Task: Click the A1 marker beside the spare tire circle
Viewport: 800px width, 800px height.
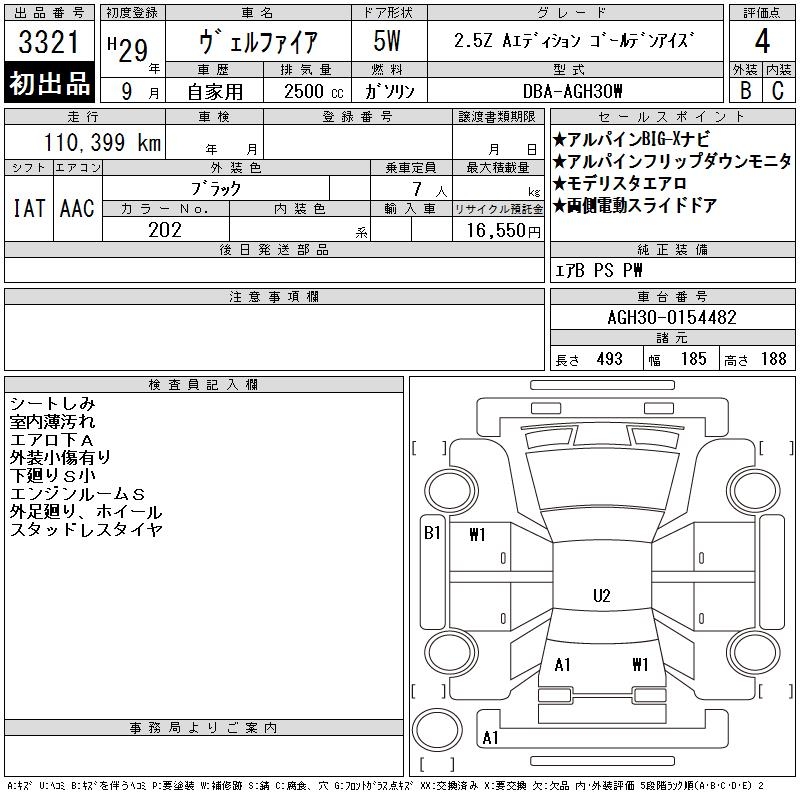Action: pyautogui.click(x=490, y=738)
